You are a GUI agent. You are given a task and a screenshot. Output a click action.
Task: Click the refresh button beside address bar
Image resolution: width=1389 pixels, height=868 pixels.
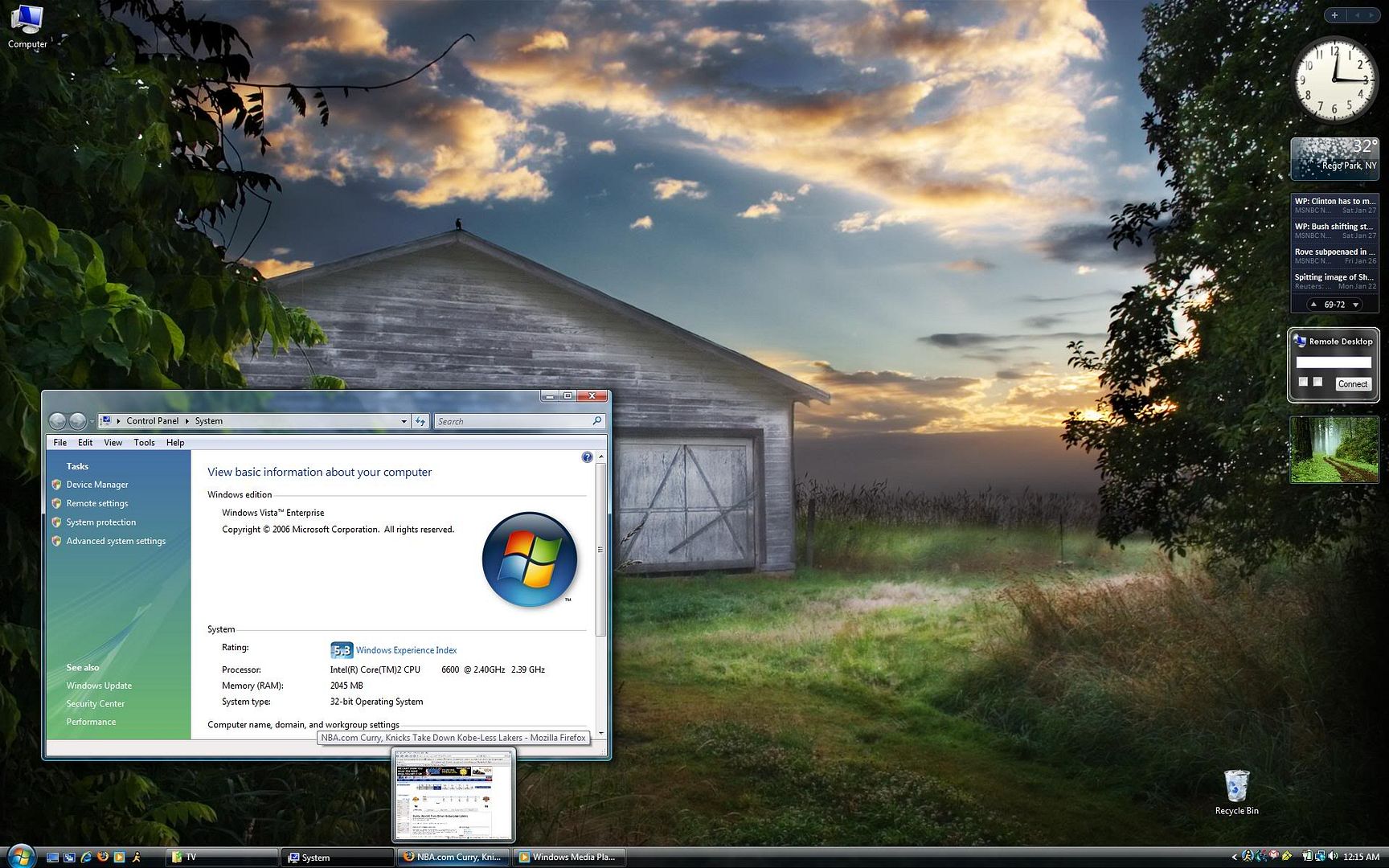coord(420,421)
